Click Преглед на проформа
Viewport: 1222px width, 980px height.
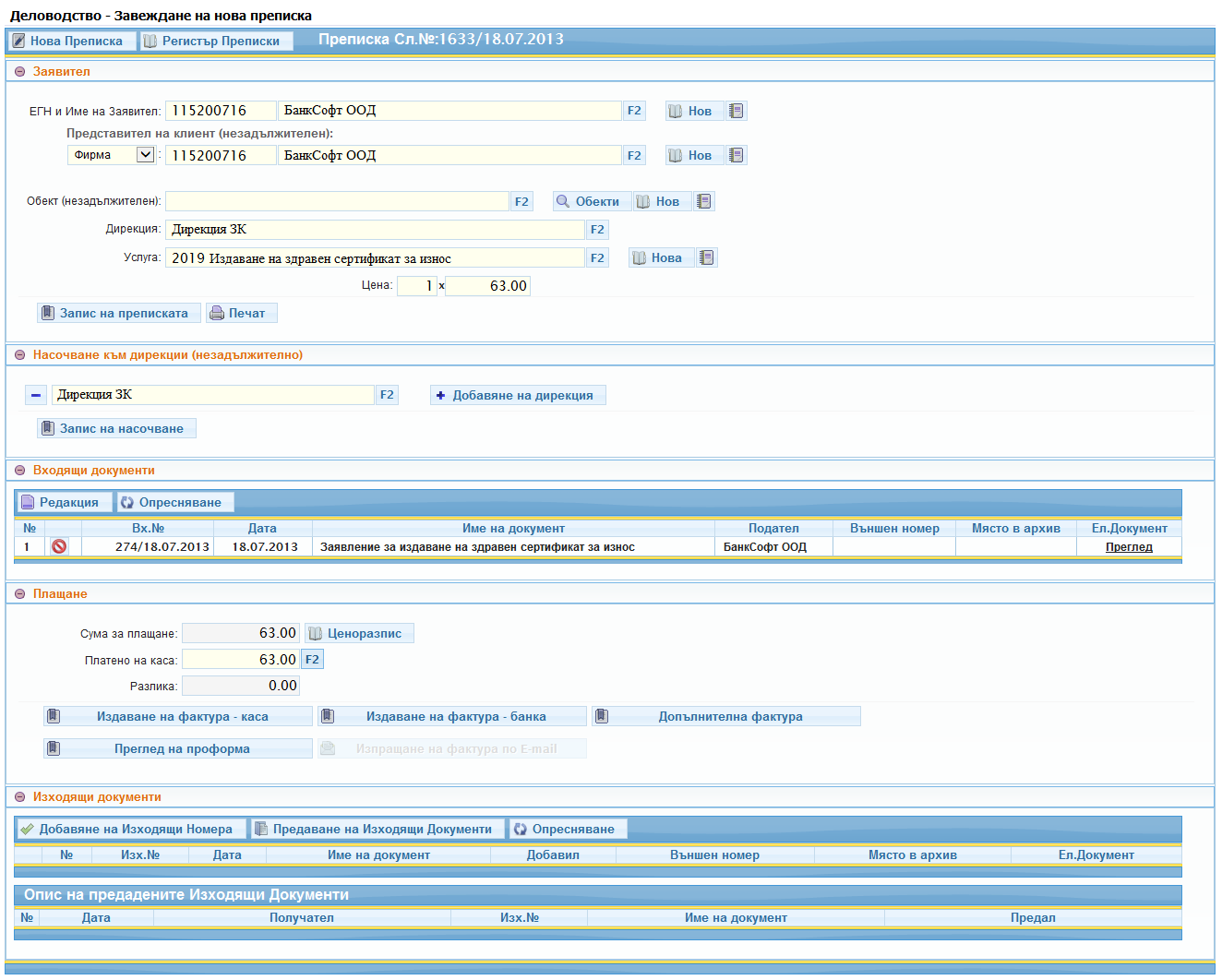point(178,749)
